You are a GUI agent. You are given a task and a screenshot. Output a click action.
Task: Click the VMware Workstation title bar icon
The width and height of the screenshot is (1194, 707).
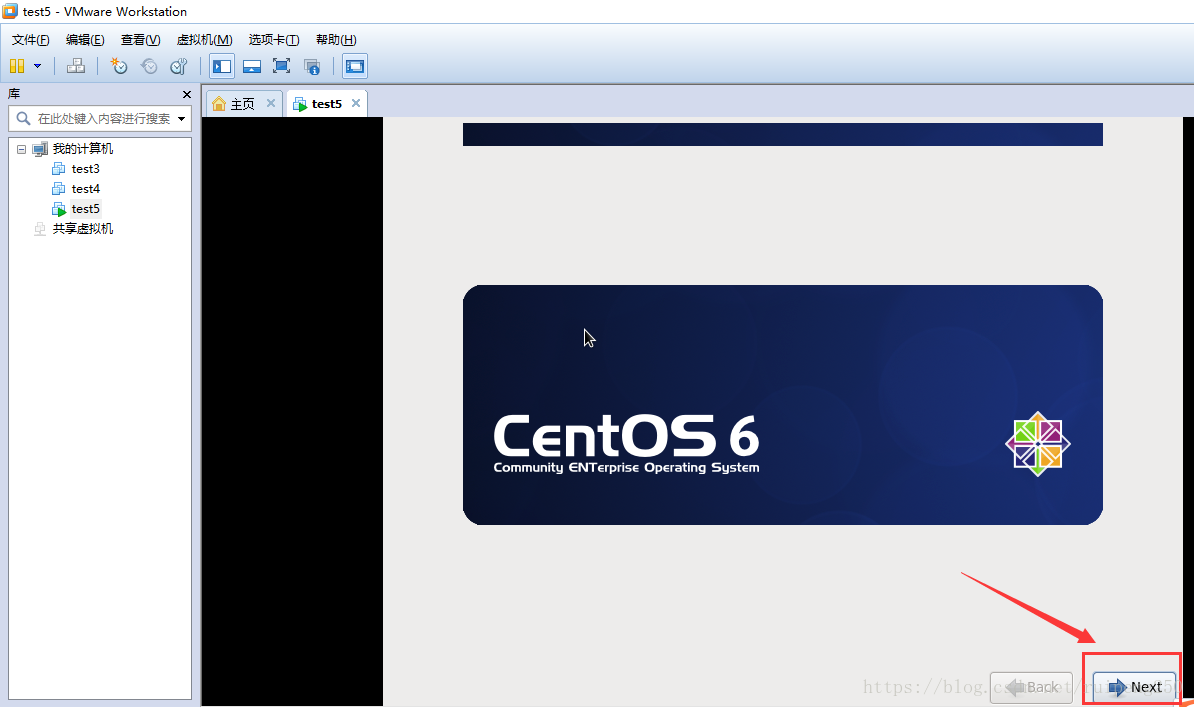(x=10, y=11)
